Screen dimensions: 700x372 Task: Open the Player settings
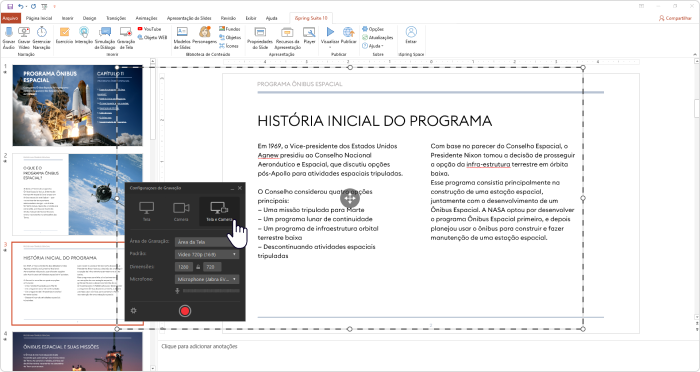pos(309,36)
